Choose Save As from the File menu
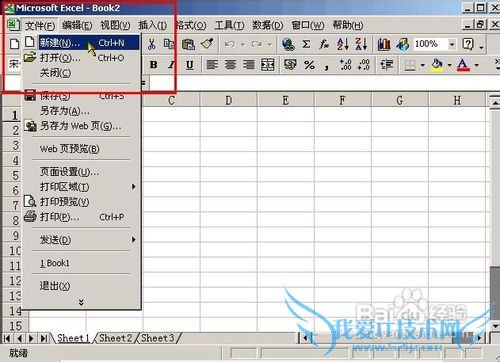 81,111
